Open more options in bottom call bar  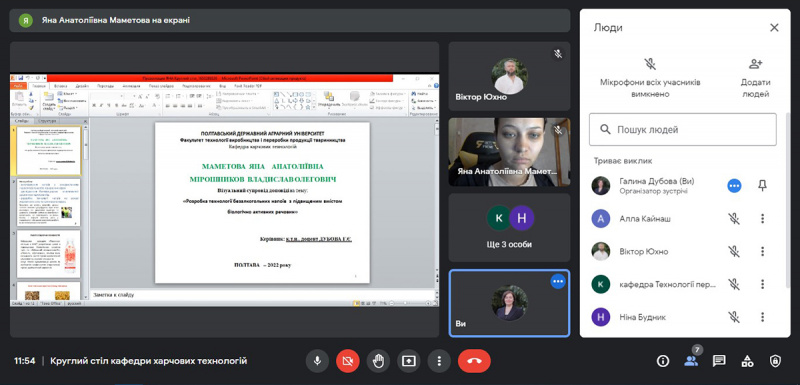(439, 361)
